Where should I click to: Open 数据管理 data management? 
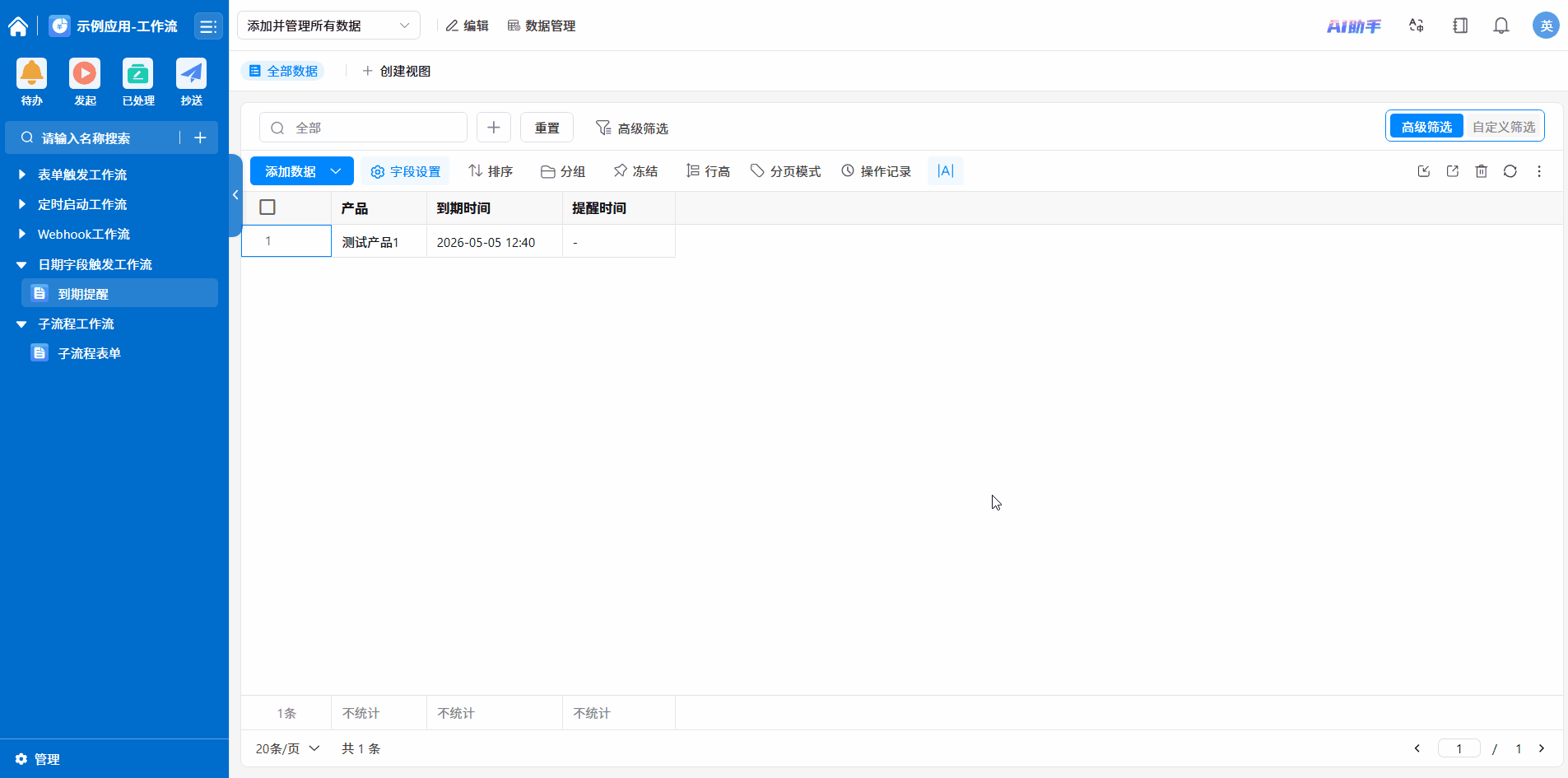tap(542, 26)
